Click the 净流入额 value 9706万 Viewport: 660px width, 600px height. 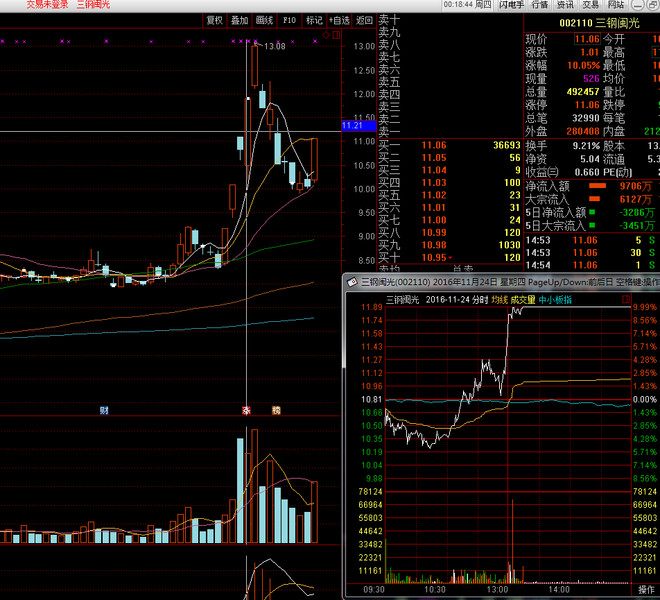[636, 186]
